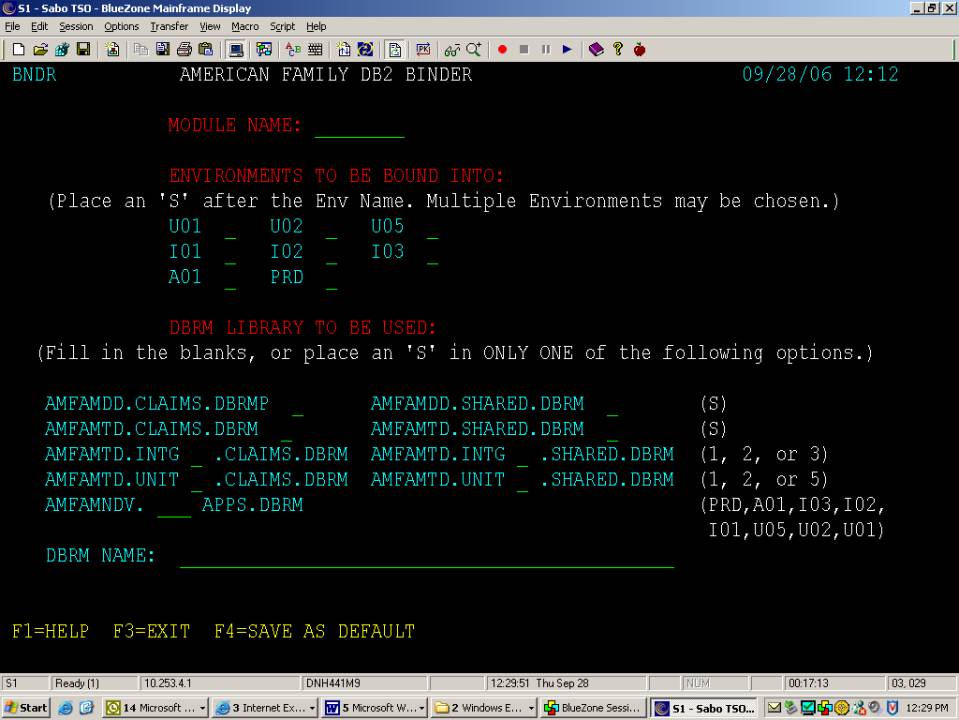Click the greyed-out Copy toolbar icon
The height and width of the screenshot is (720, 959).
coord(141,50)
